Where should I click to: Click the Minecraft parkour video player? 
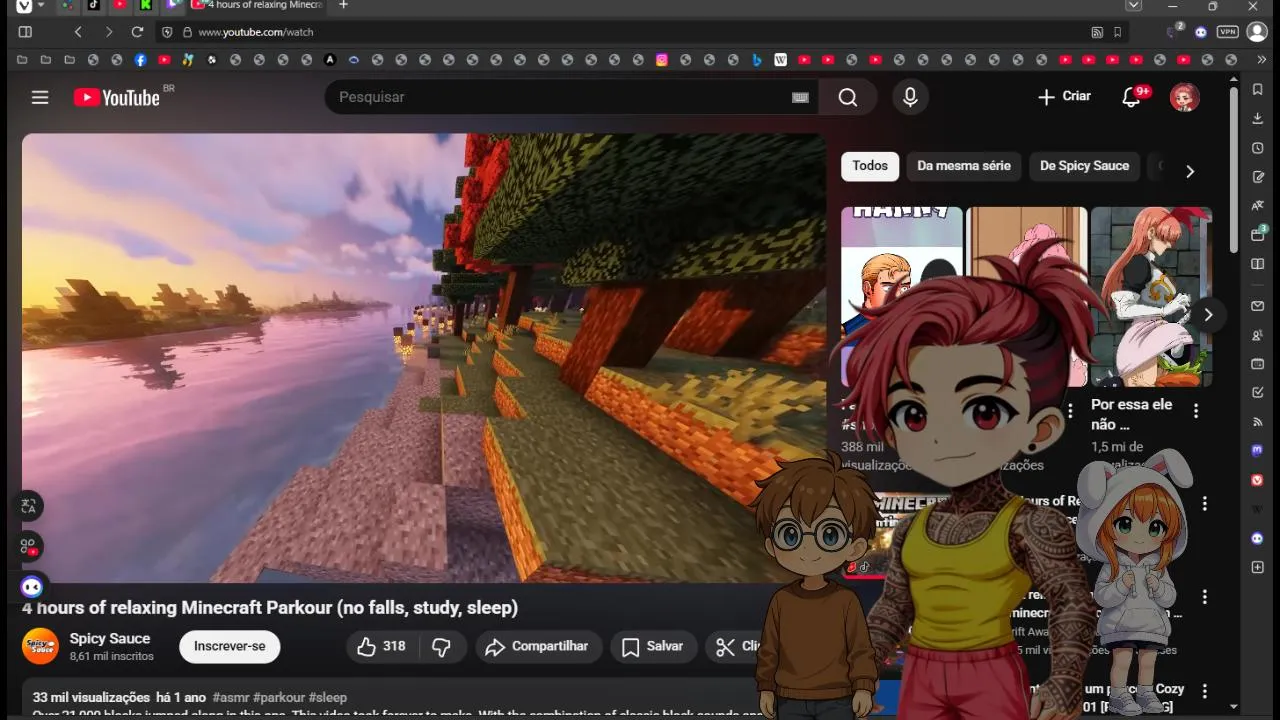424,358
